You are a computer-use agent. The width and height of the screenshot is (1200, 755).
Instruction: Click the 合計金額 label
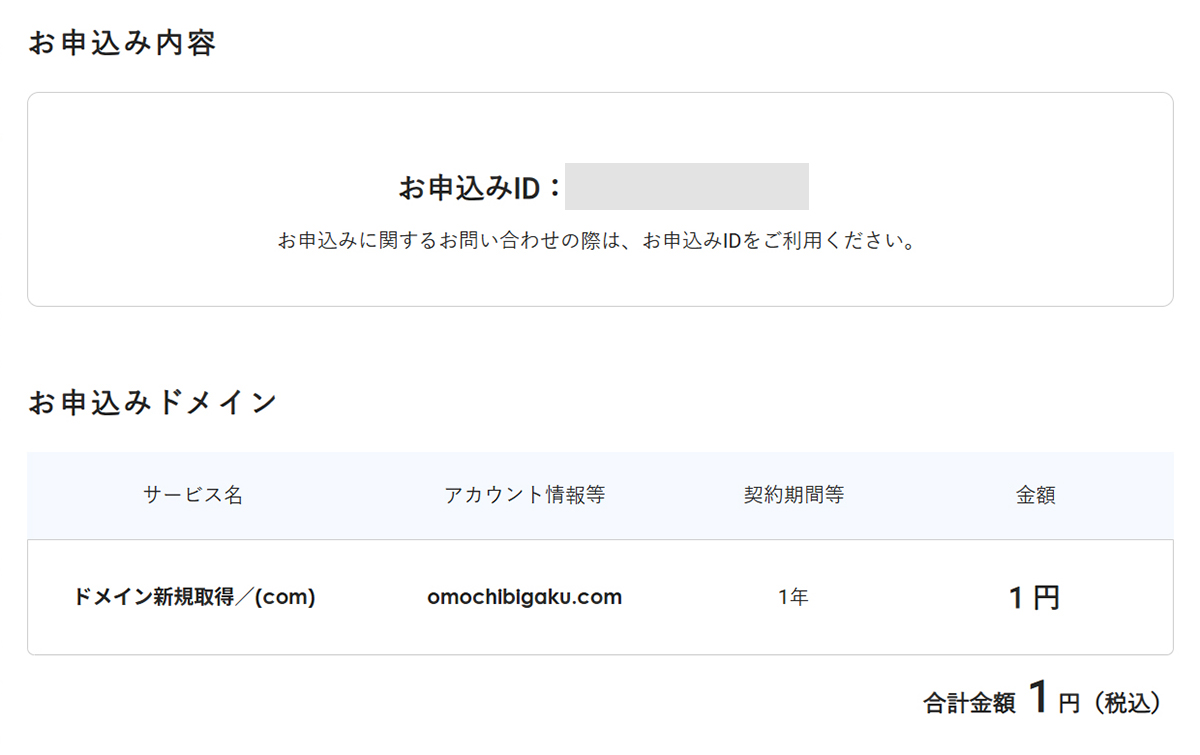click(x=968, y=704)
